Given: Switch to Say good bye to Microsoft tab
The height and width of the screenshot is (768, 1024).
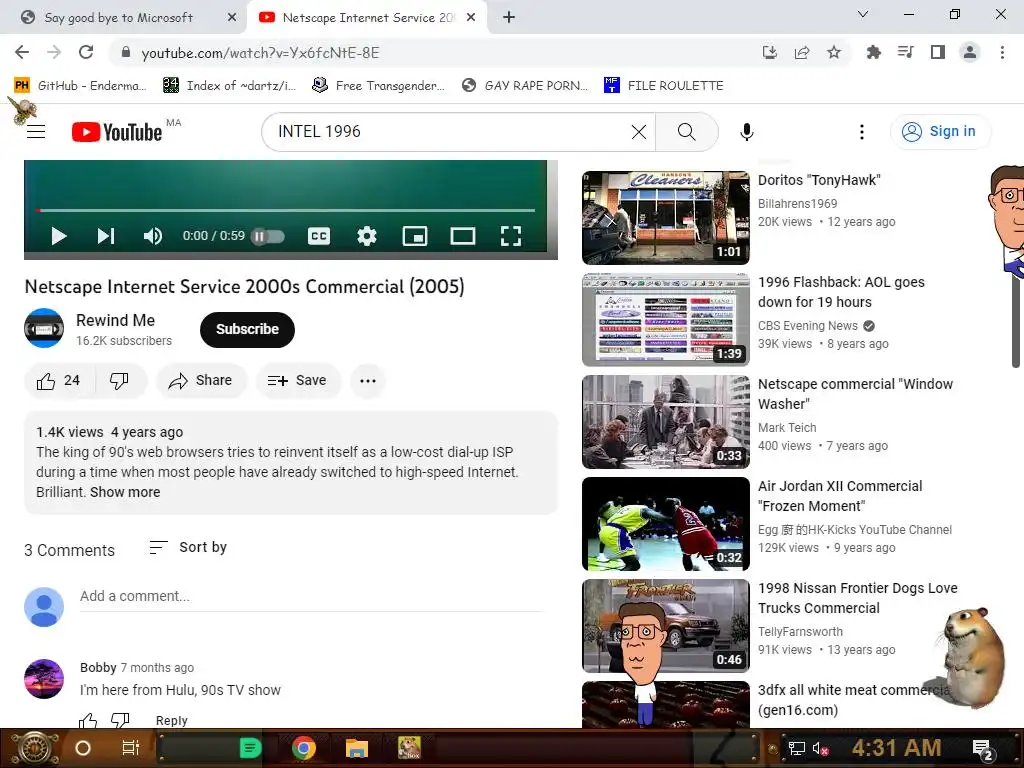Looking at the screenshot, I should pyautogui.click(x=123, y=18).
